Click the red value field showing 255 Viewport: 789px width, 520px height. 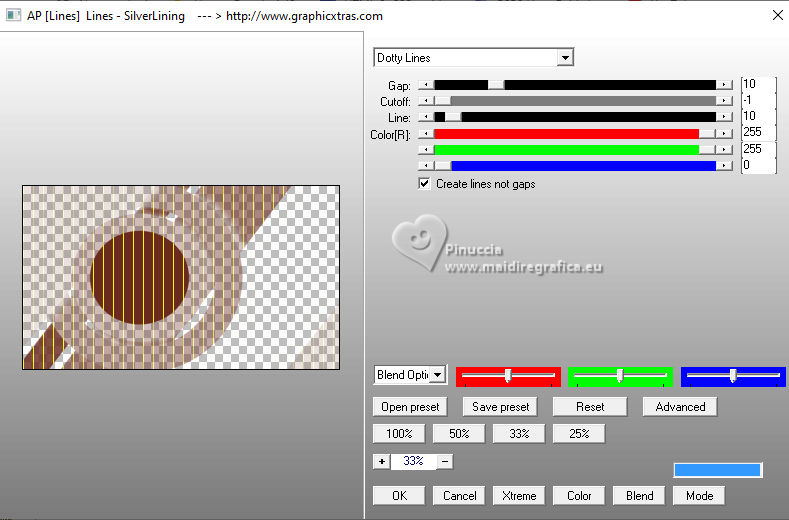click(x=758, y=132)
